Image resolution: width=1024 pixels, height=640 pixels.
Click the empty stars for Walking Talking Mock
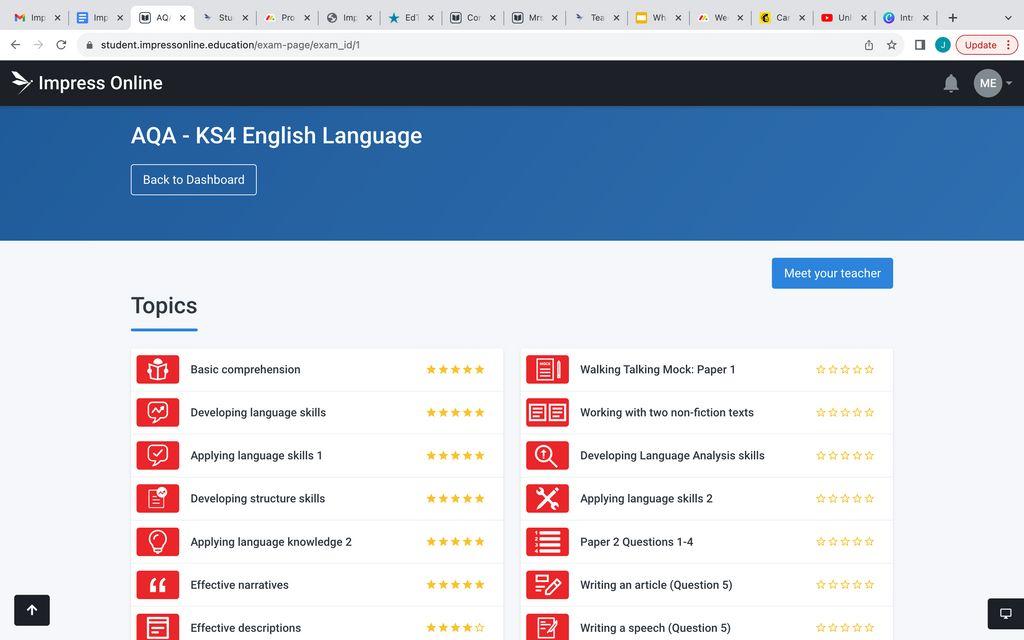[845, 370]
